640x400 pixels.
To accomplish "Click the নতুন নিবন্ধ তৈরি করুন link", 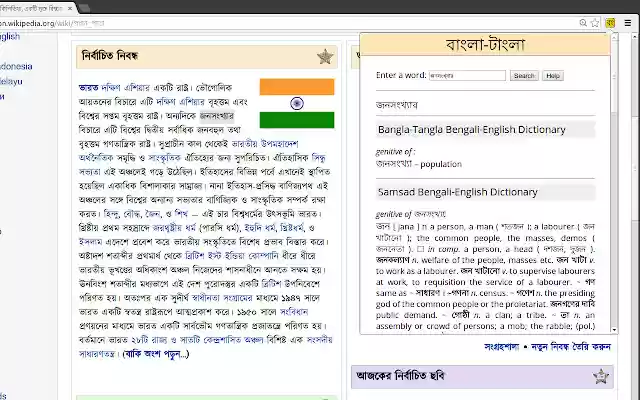I will click(571, 347).
